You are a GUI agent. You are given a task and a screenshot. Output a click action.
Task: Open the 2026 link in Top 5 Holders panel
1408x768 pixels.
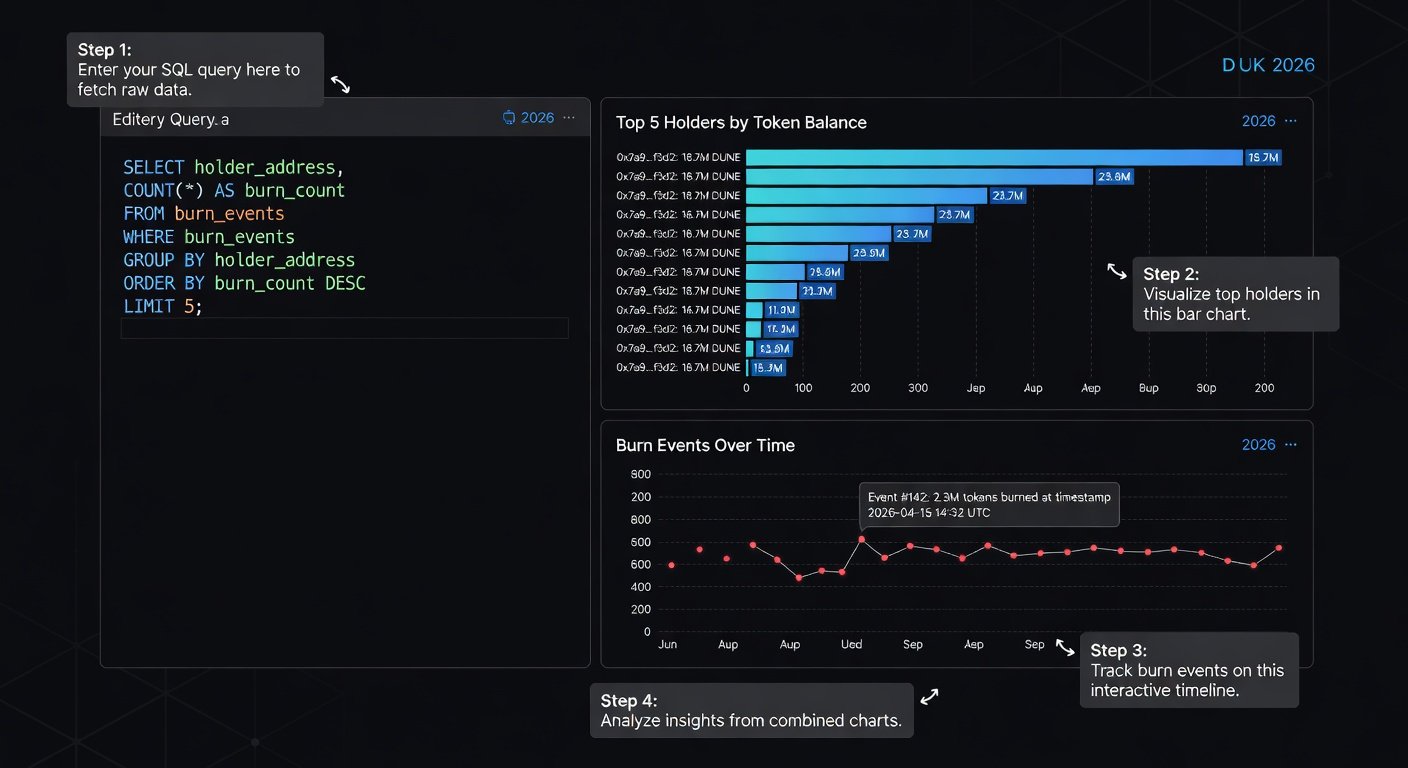click(1258, 121)
